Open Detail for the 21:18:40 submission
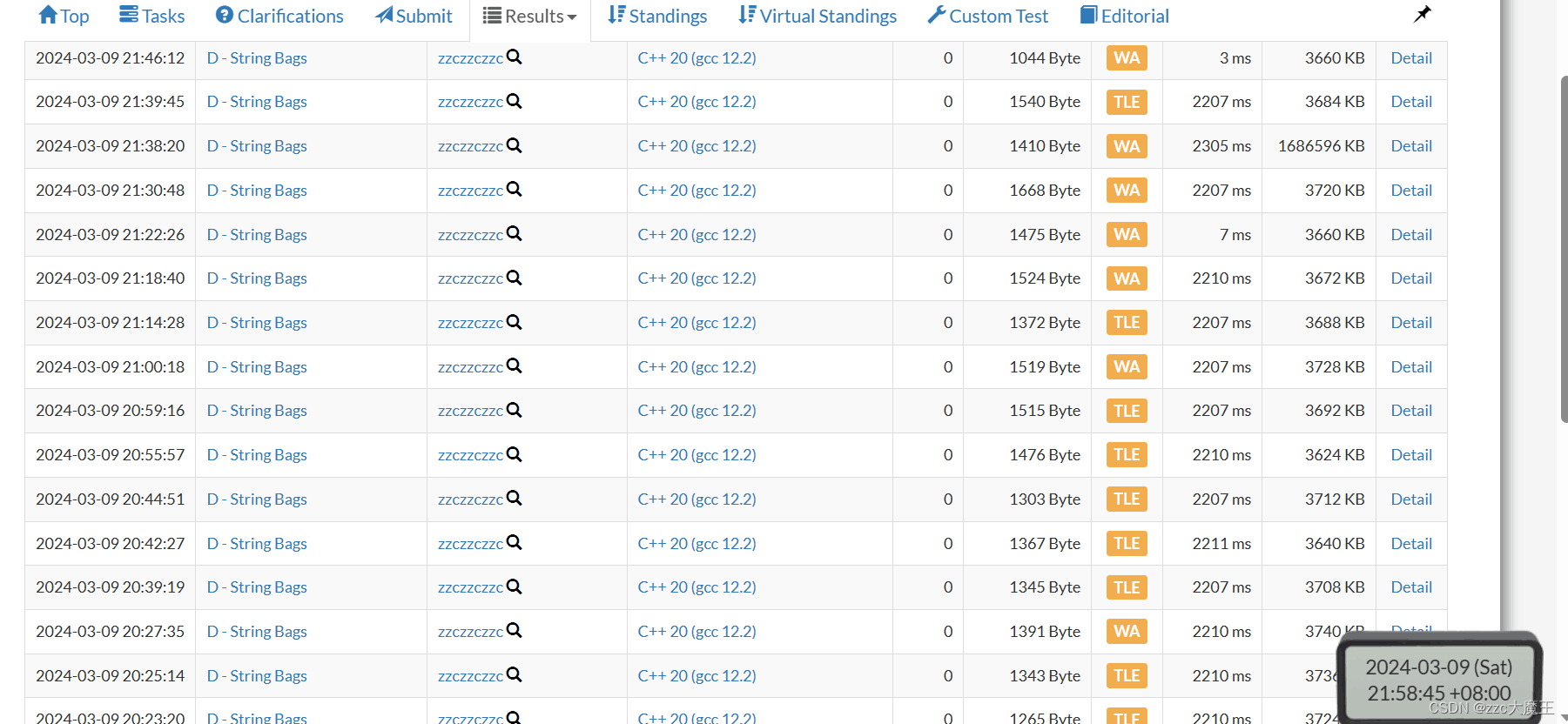The height and width of the screenshot is (724, 1568). pos(1411,278)
